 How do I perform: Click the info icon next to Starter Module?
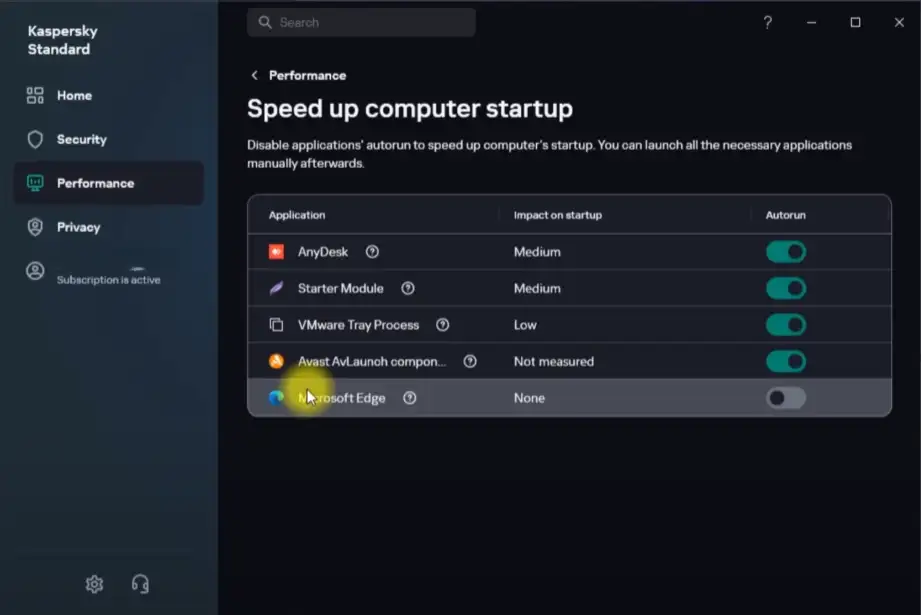408,288
